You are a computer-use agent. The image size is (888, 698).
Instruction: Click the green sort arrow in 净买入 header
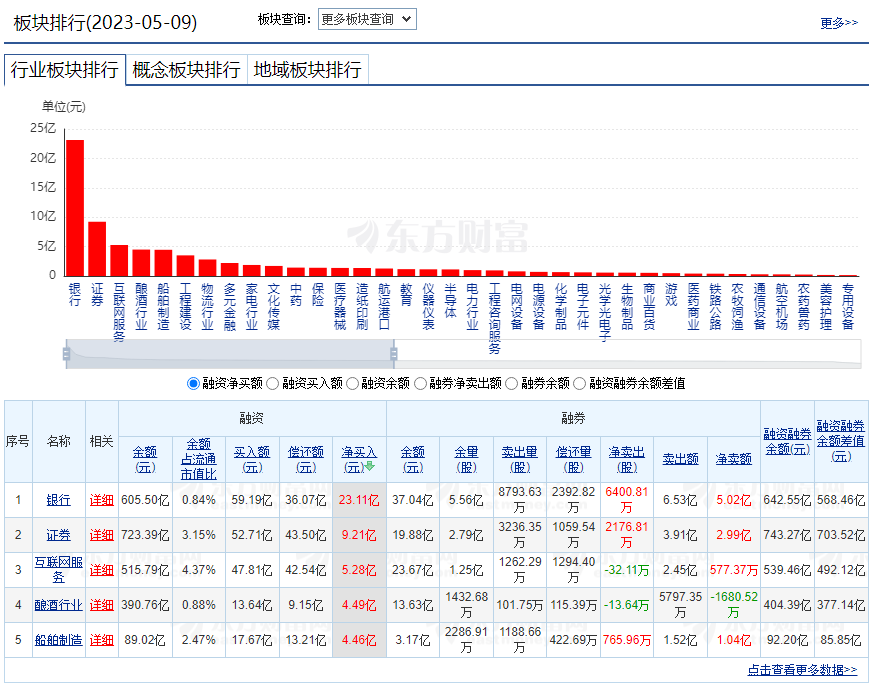[370, 466]
